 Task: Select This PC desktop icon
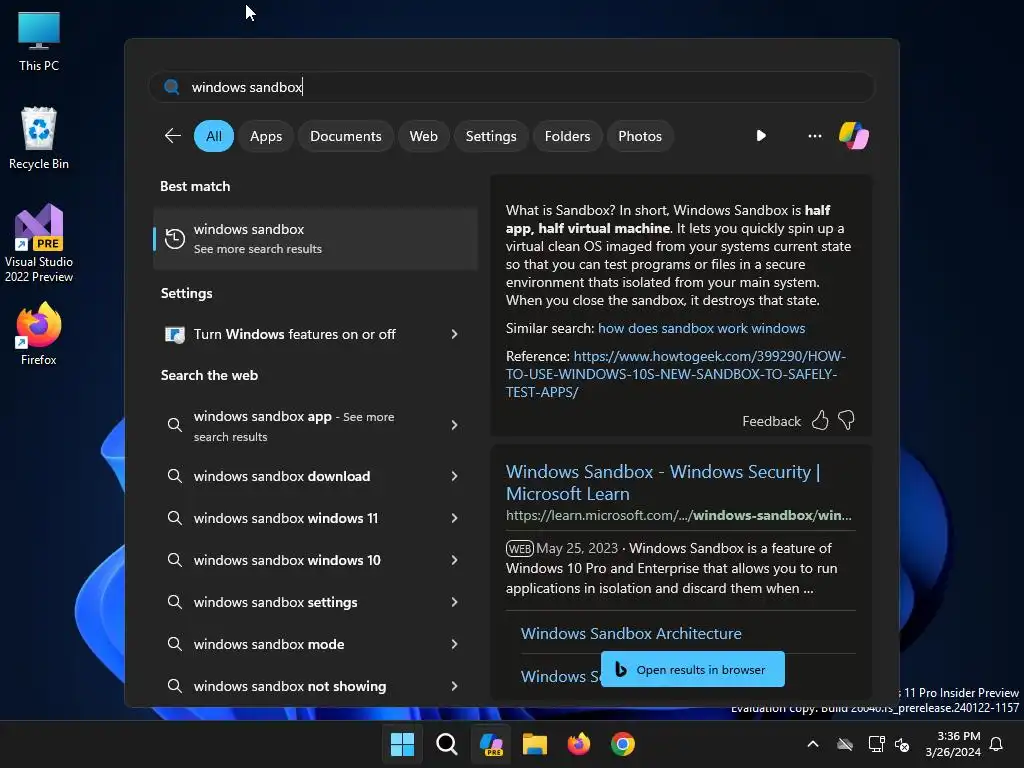click(x=39, y=41)
